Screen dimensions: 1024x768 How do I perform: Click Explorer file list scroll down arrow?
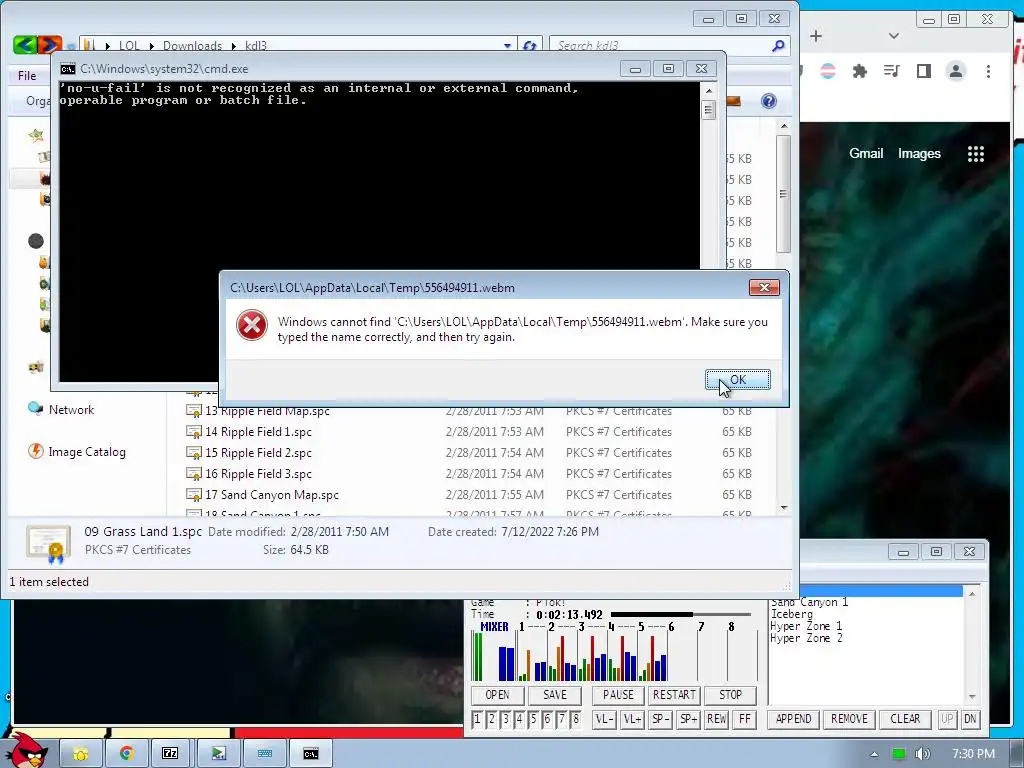tap(784, 507)
